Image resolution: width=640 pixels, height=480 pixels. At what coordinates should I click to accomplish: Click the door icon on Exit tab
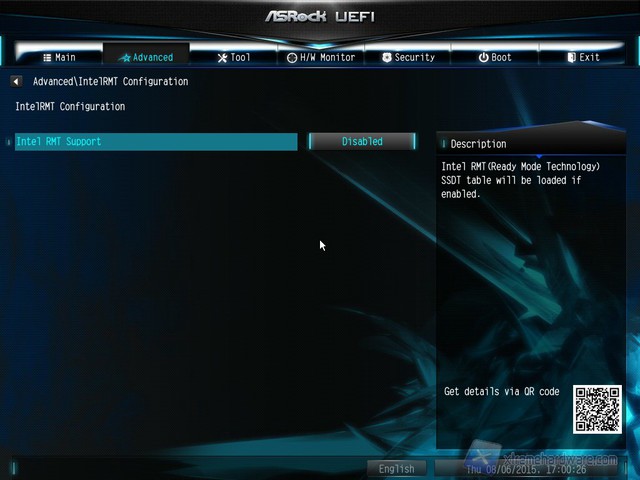[572, 58]
